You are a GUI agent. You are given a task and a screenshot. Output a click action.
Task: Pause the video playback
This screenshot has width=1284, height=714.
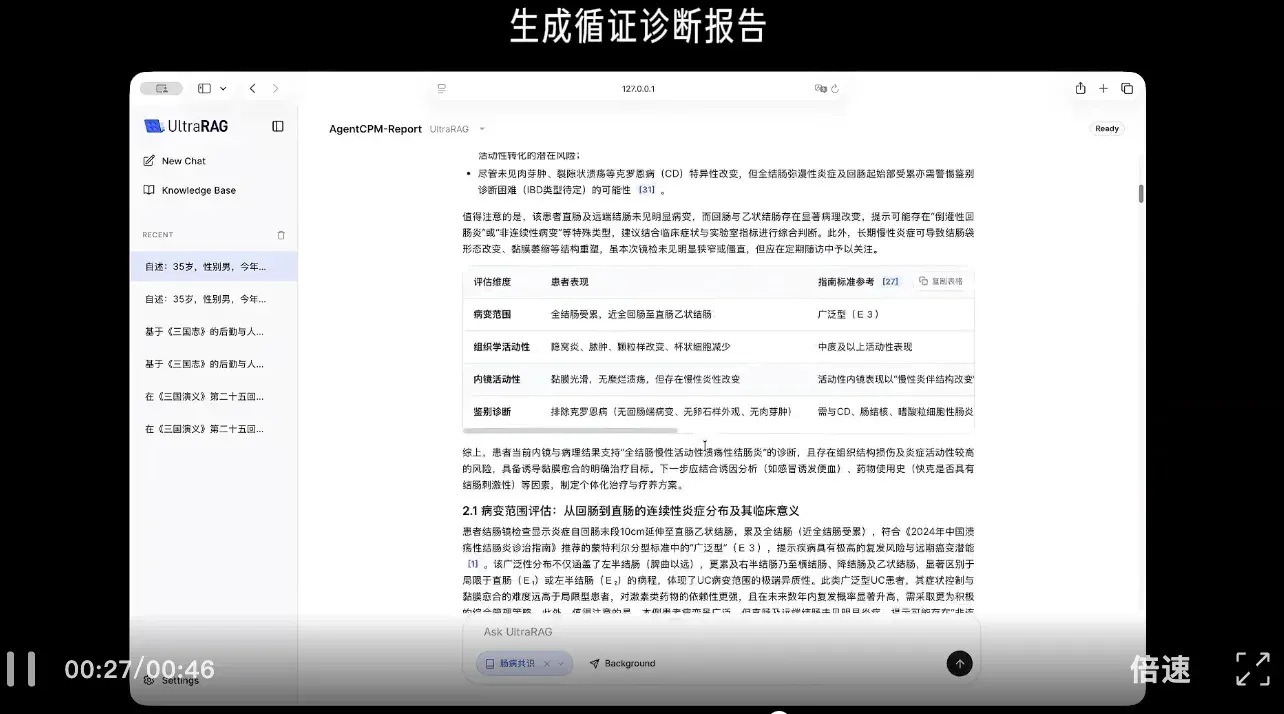tap(20, 669)
